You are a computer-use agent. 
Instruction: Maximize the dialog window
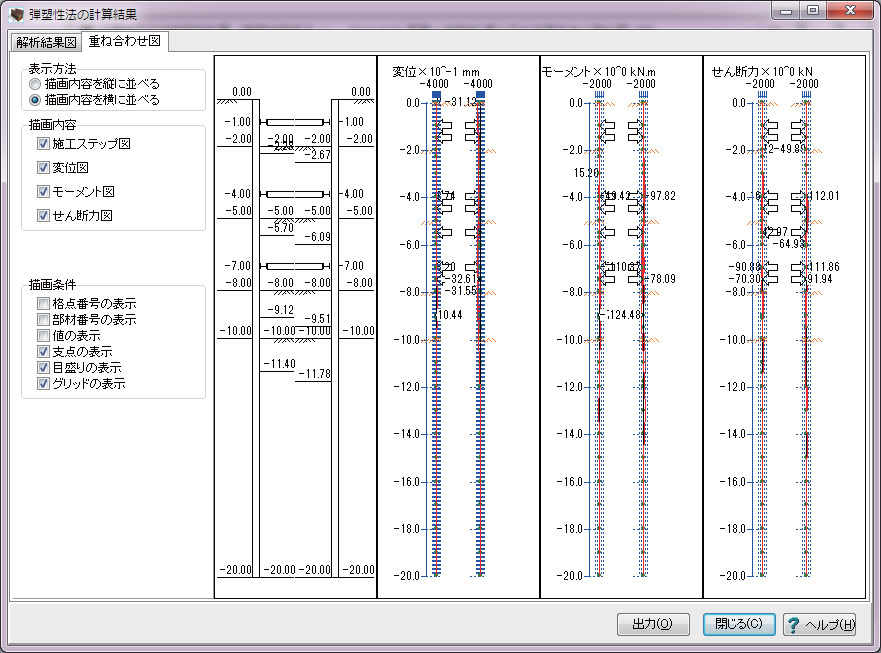click(x=812, y=11)
